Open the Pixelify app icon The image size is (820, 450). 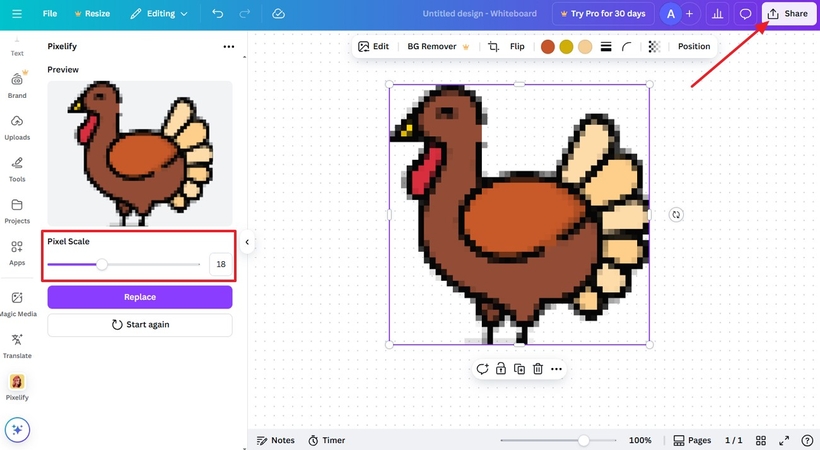pyautogui.click(x=17, y=388)
